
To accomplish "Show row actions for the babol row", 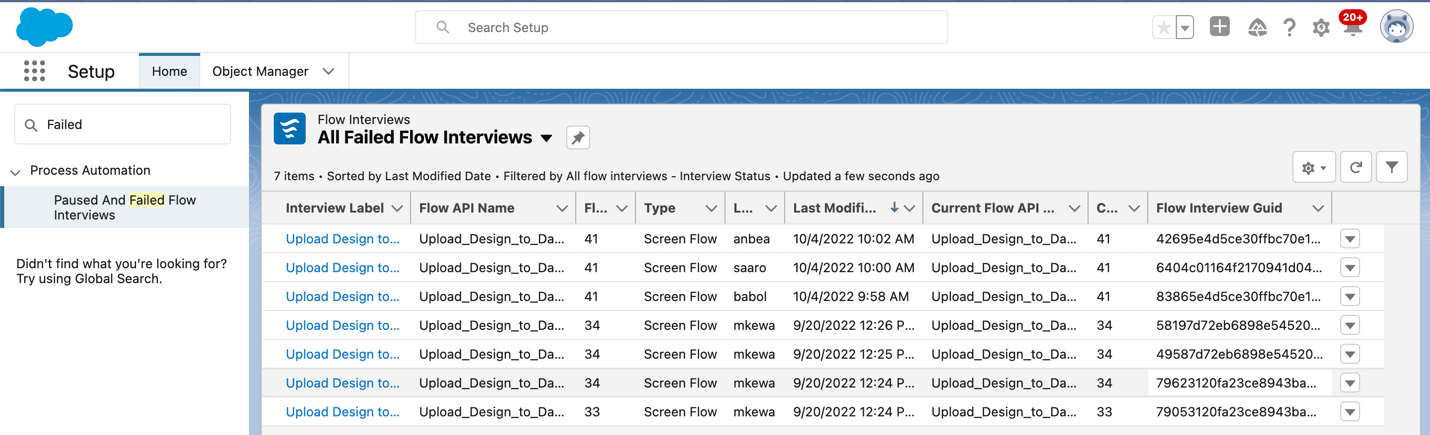I will [1350, 297].
